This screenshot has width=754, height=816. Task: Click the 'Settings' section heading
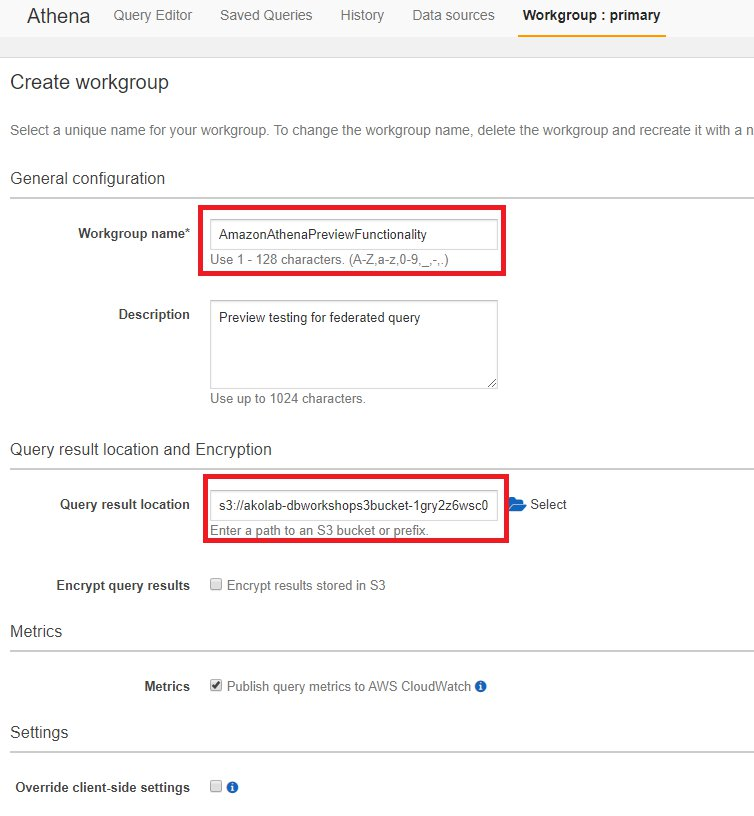pyautogui.click(x=39, y=732)
